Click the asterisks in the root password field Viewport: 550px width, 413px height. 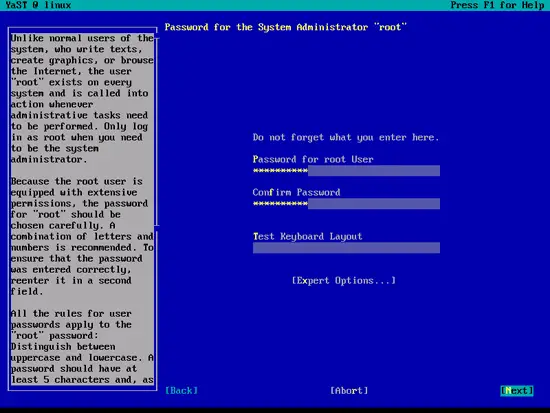click(280, 171)
